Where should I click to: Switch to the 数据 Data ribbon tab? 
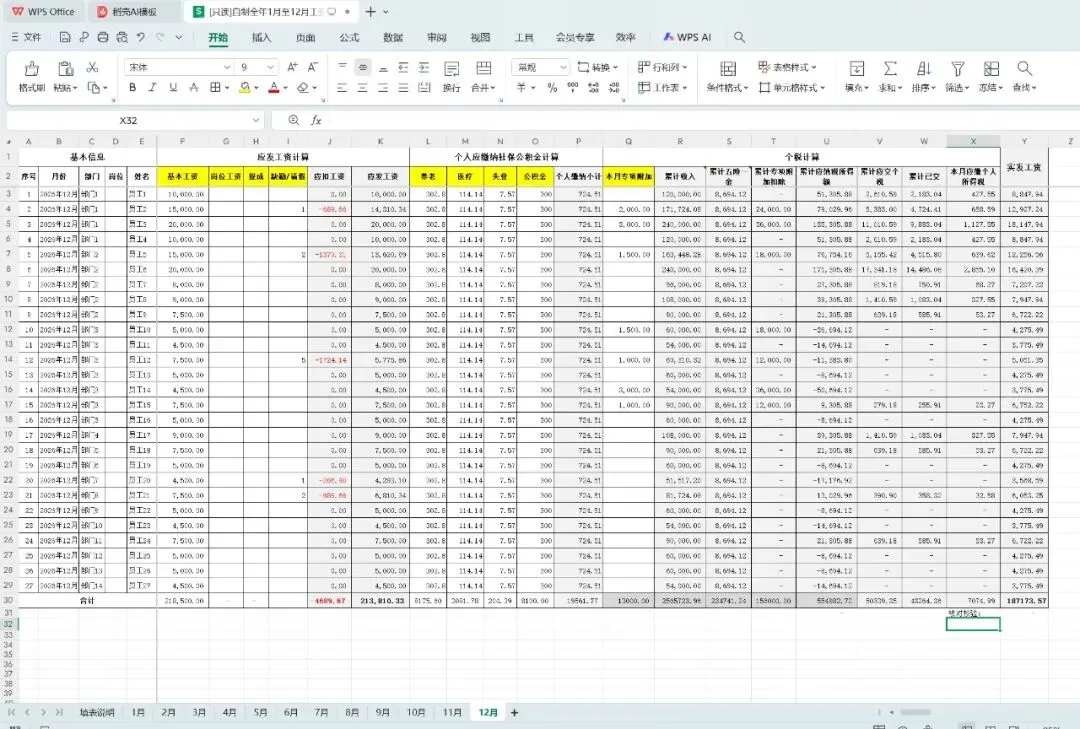tap(393, 37)
